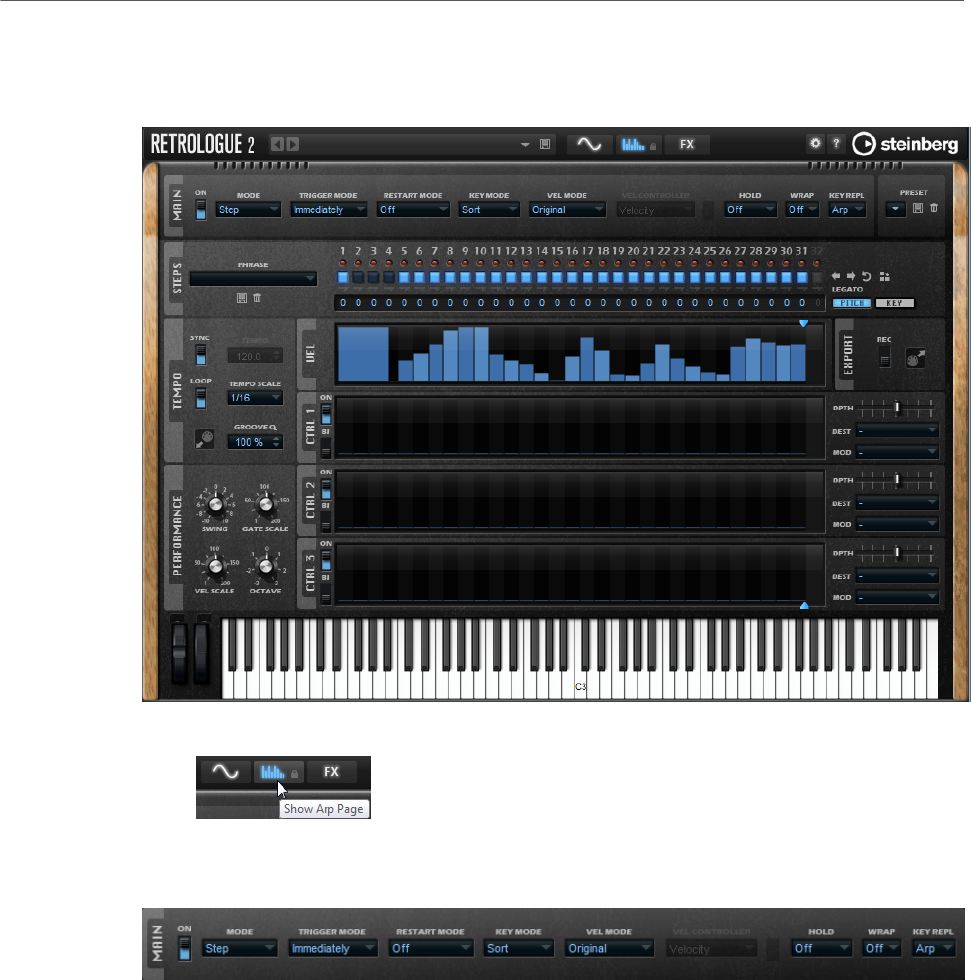Toggle the REC switch in EXPORT section
This screenshot has height=980, width=971.
point(884,358)
